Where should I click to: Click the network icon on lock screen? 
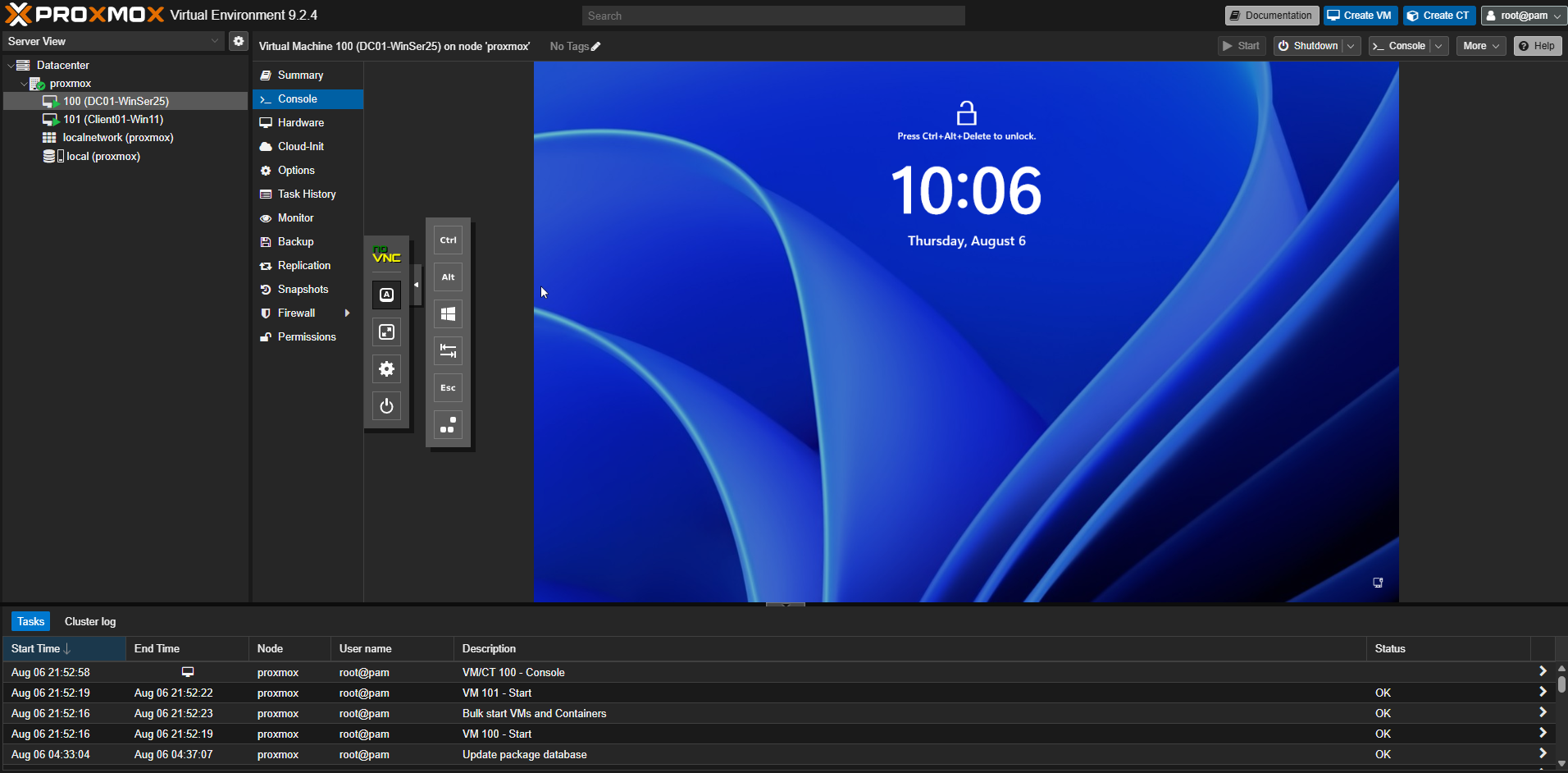pos(1378,583)
